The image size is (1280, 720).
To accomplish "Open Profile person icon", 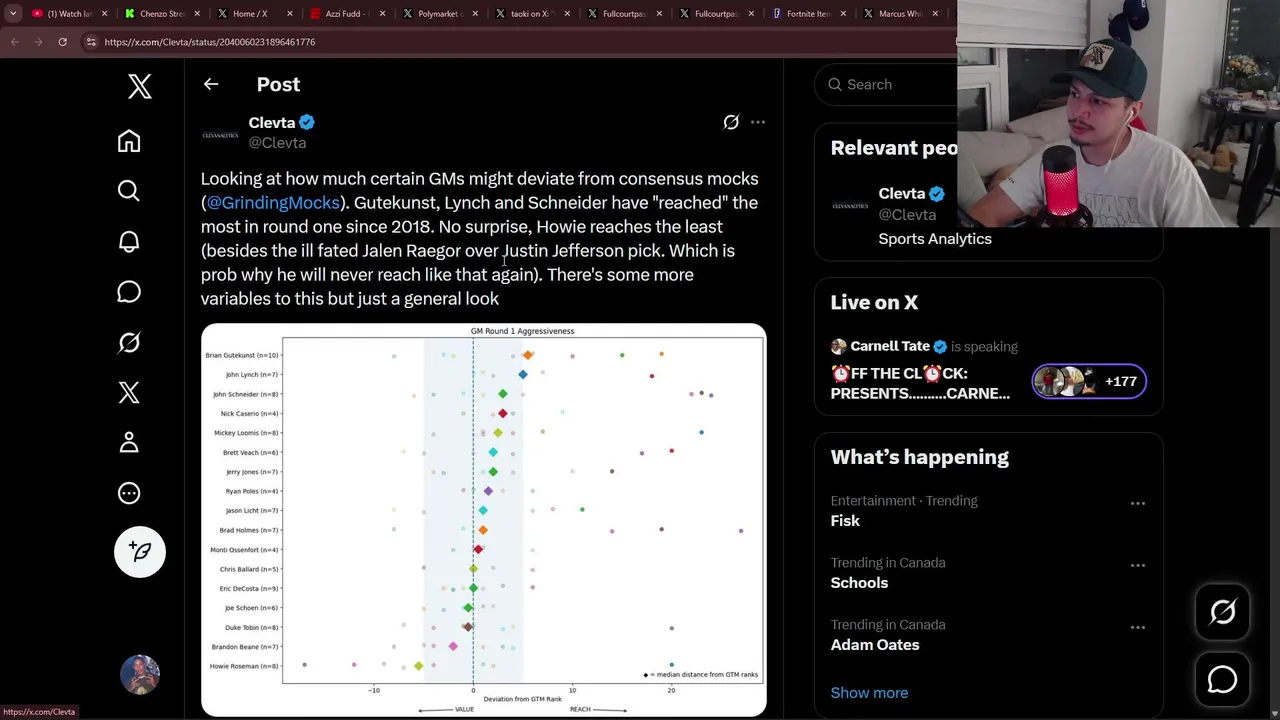I will coord(129,442).
